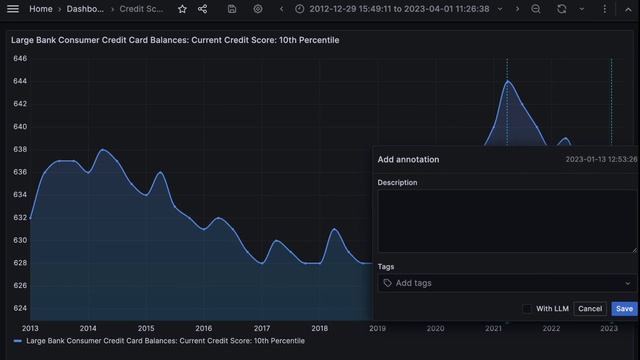
Task: Click the 2021 annotation marker line
Action: tap(507, 102)
